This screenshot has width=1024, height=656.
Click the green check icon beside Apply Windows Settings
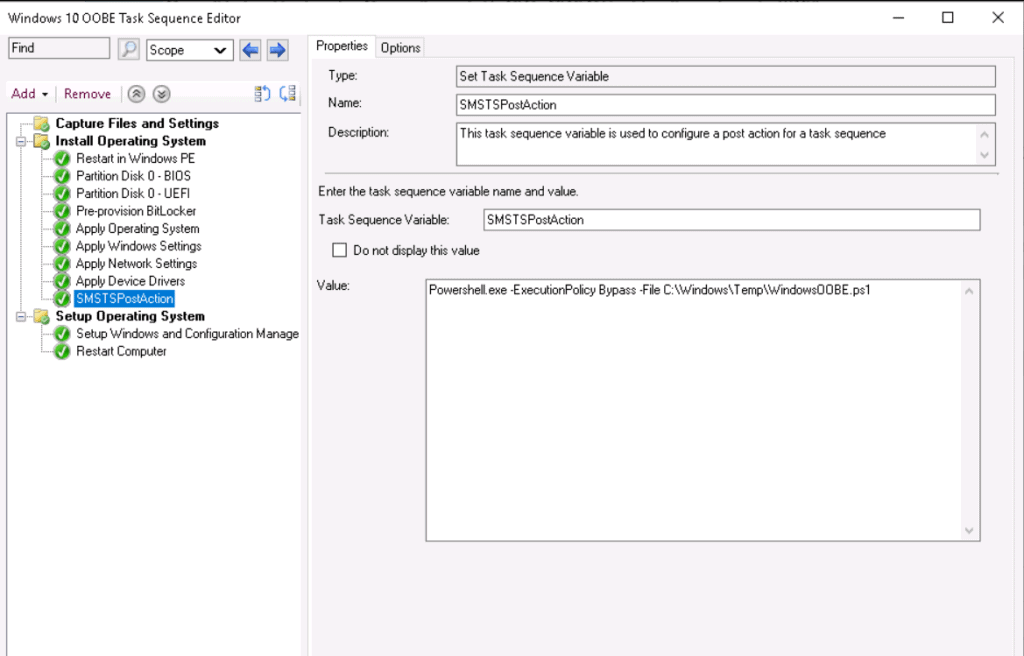62,246
